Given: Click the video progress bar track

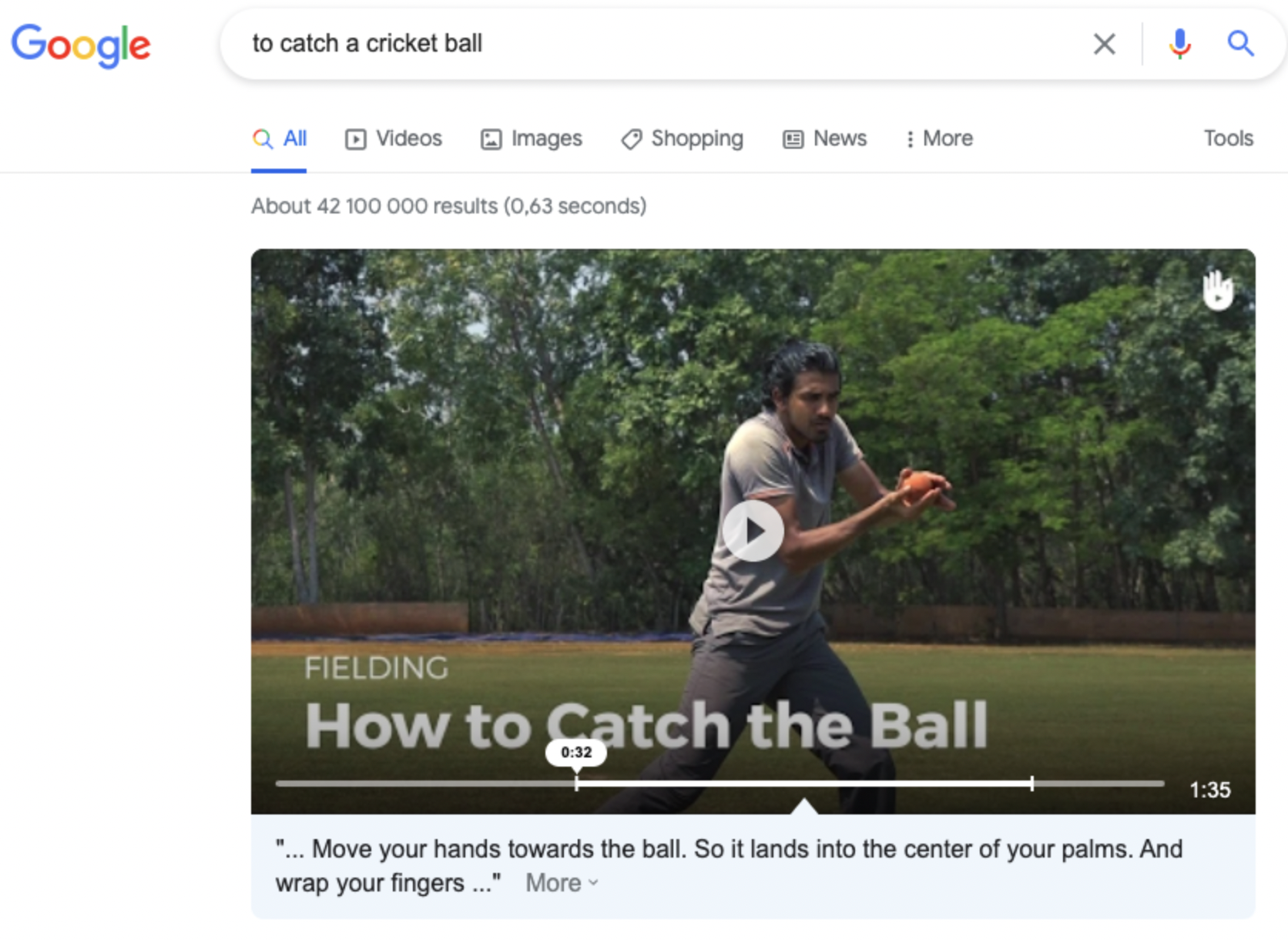Looking at the screenshot, I should (719, 784).
